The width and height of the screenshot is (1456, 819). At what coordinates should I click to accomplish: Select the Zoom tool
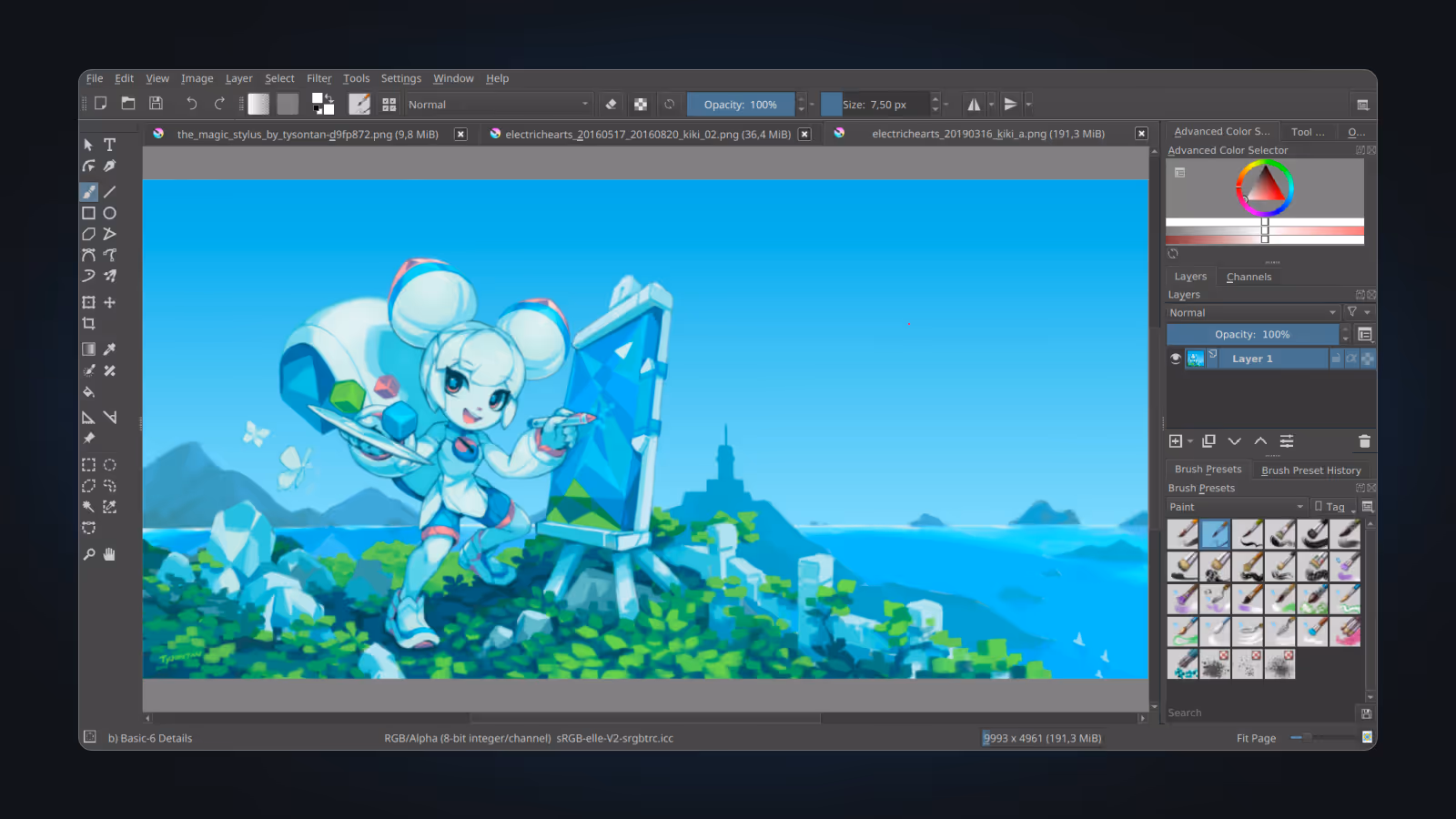point(88,554)
